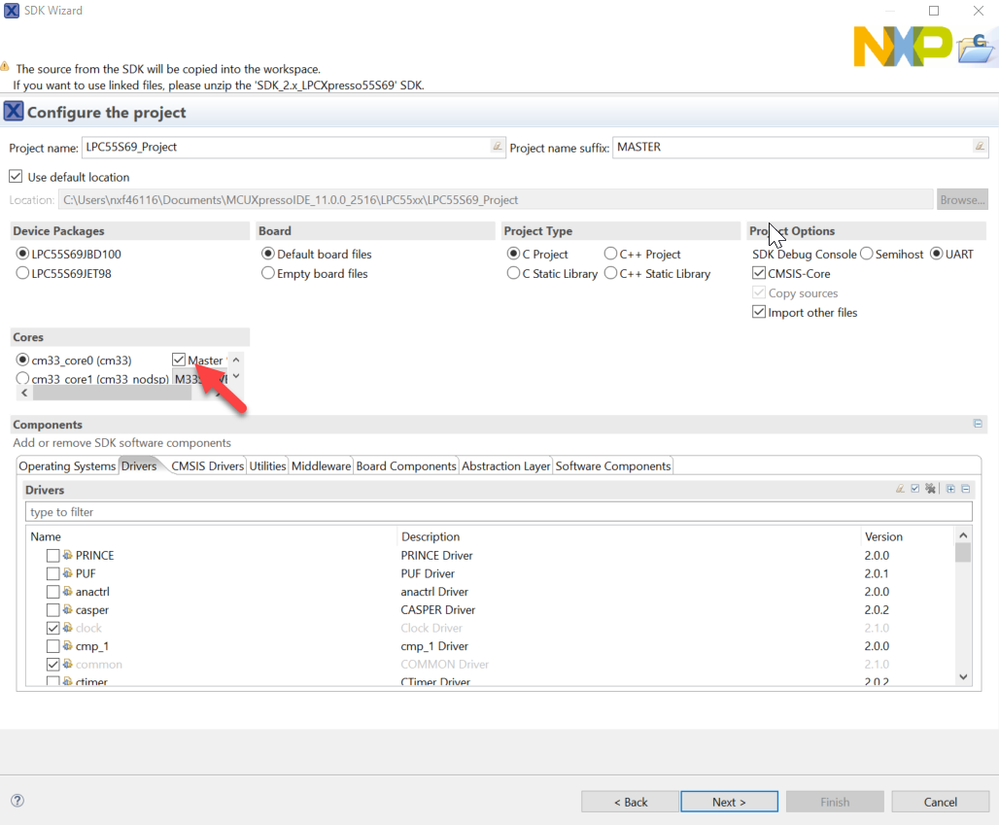
Task: Click the Drivers list scroll-down arrow
Action: [x=963, y=677]
